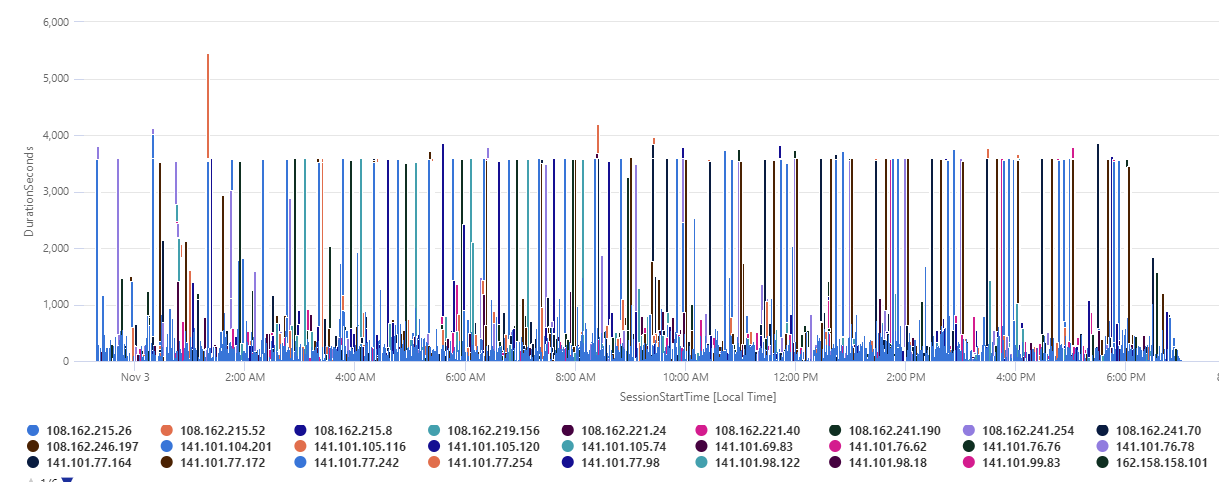Toggle legend series 108.162.221.24
Viewport: 1219px width, 482px height.
[614, 430]
